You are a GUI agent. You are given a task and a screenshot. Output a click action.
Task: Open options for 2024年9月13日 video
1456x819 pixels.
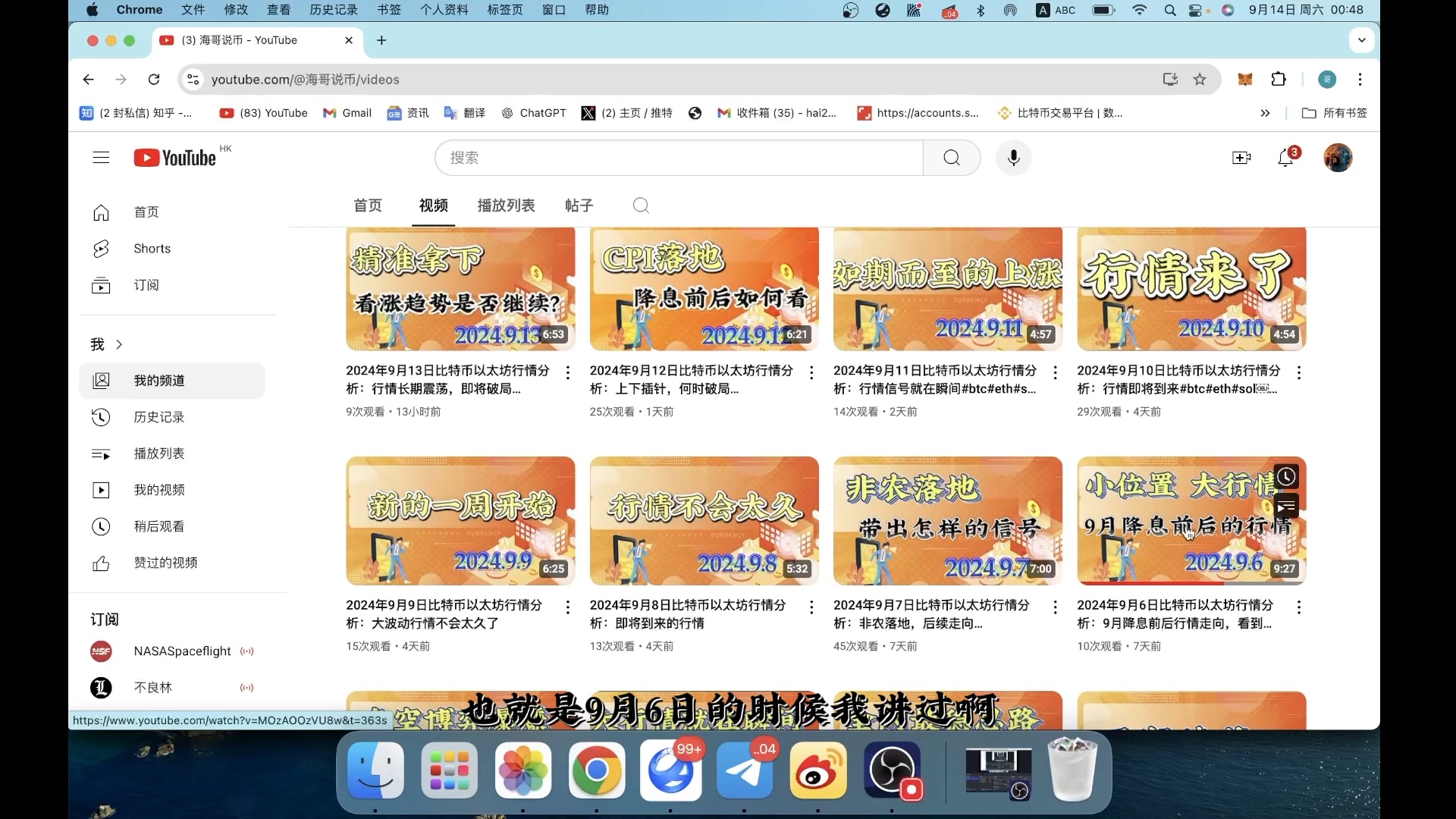point(568,372)
